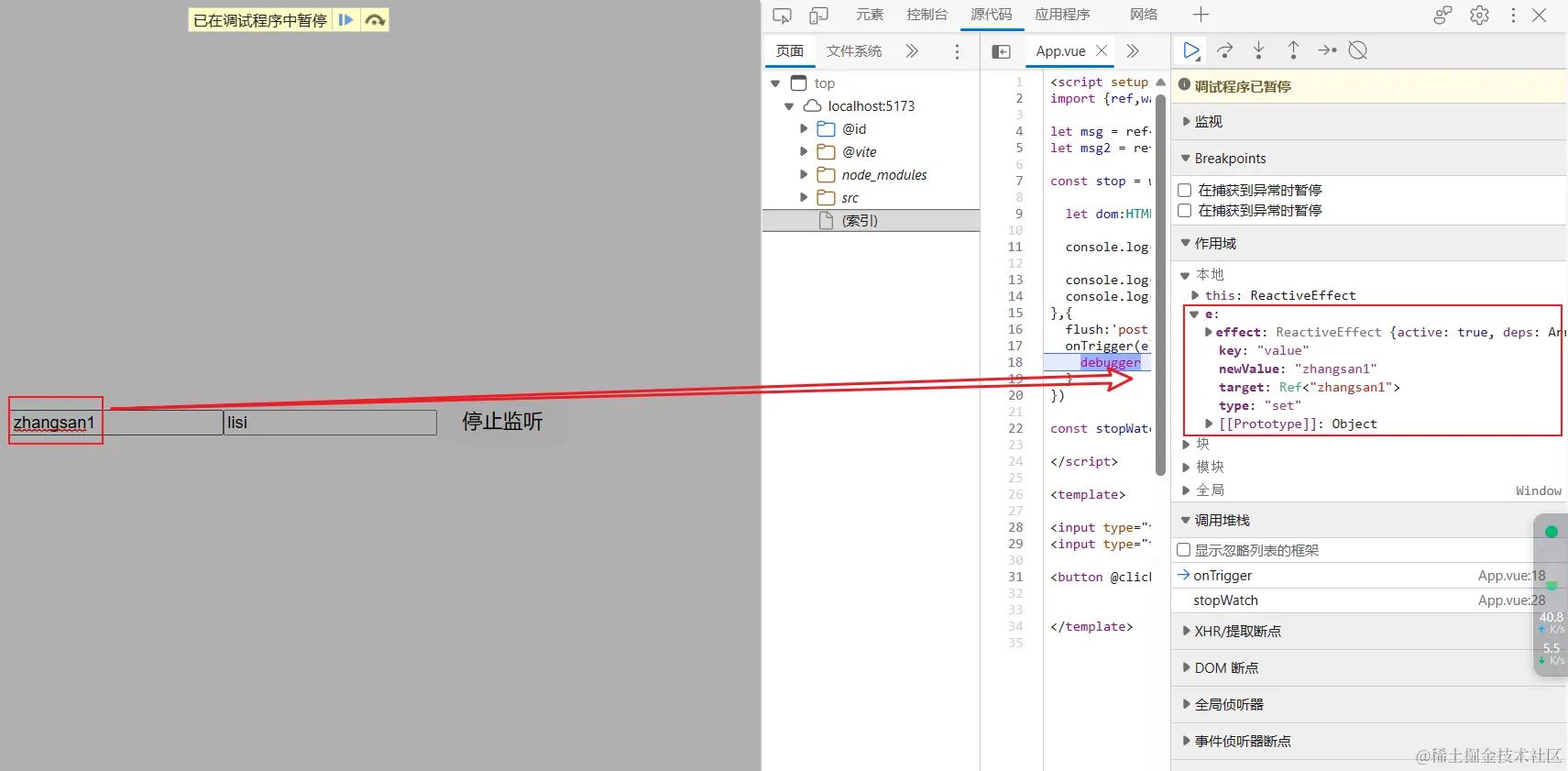Image resolution: width=1568 pixels, height=771 pixels.
Task: Click line number 18 gutter
Action: point(1015,362)
